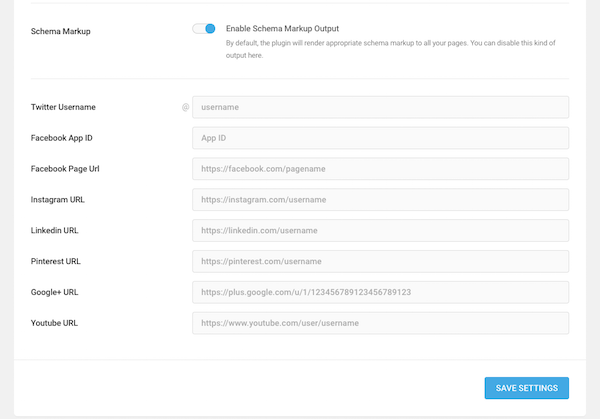The width and height of the screenshot is (600, 419).
Task: Click the @ symbol before Twitter username
Action: (x=185, y=107)
